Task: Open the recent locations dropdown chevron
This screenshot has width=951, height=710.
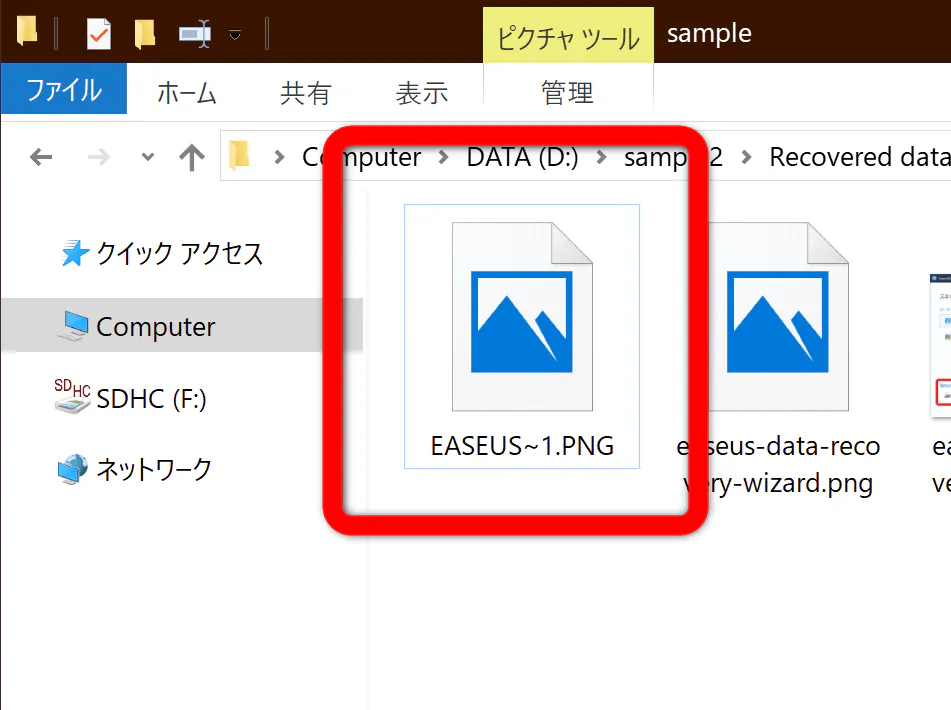Action: pyautogui.click(x=147, y=157)
